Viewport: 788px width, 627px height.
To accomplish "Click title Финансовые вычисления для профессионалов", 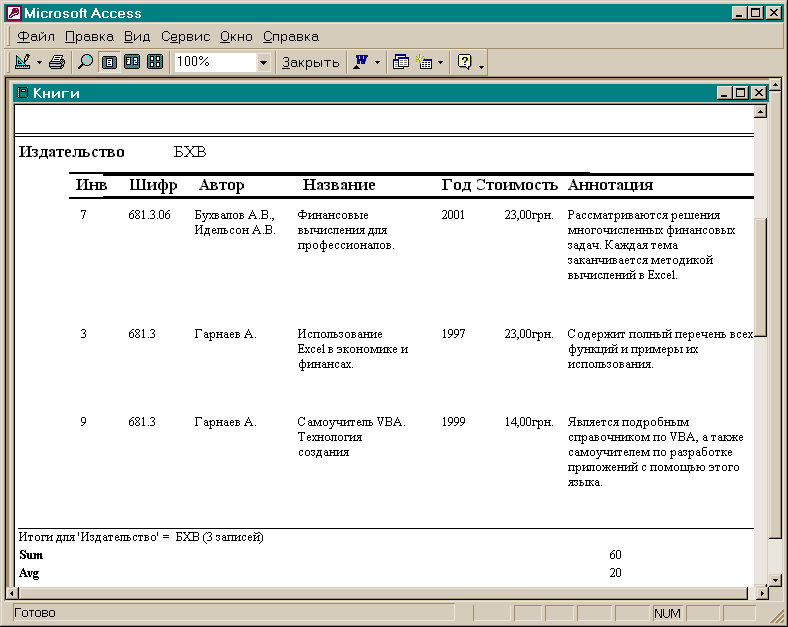I will [346, 230].
